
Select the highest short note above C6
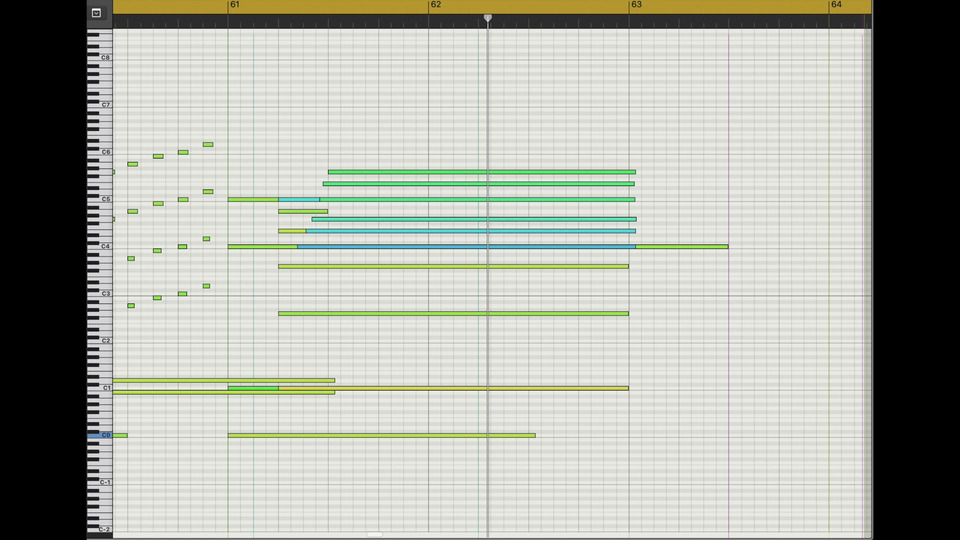[208, 144]
